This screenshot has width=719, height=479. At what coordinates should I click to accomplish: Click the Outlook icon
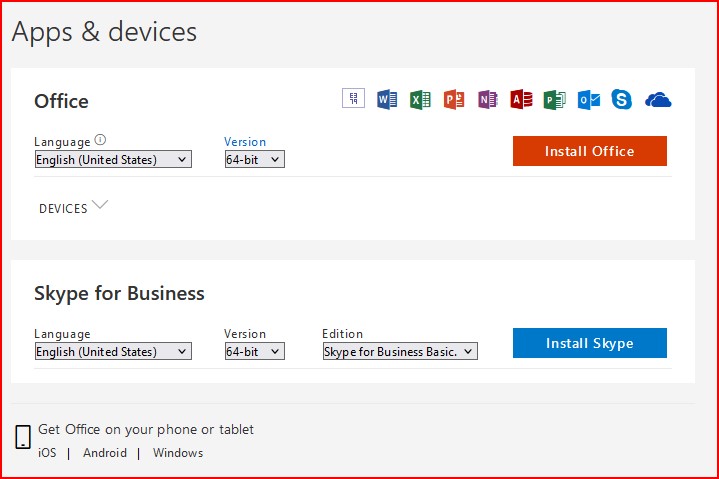(x=589, y=99)
